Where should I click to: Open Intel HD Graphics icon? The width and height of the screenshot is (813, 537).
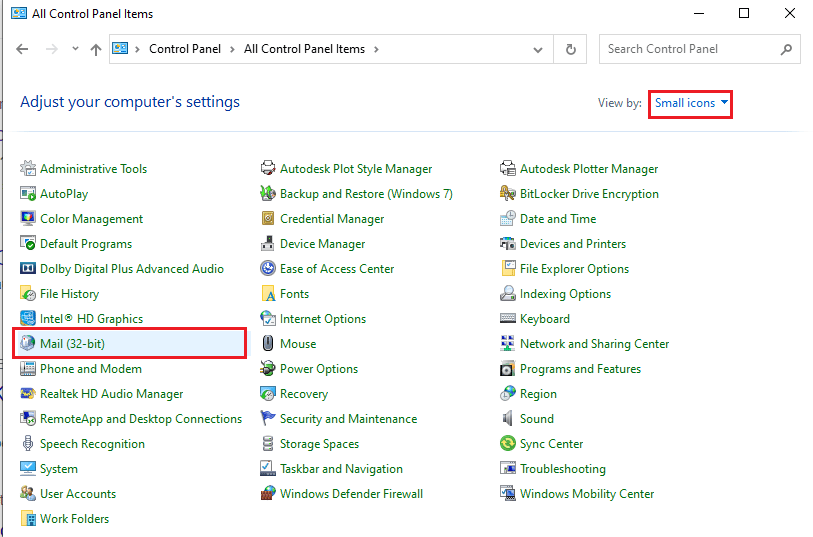pyautogui.click(x=28, y=318)
